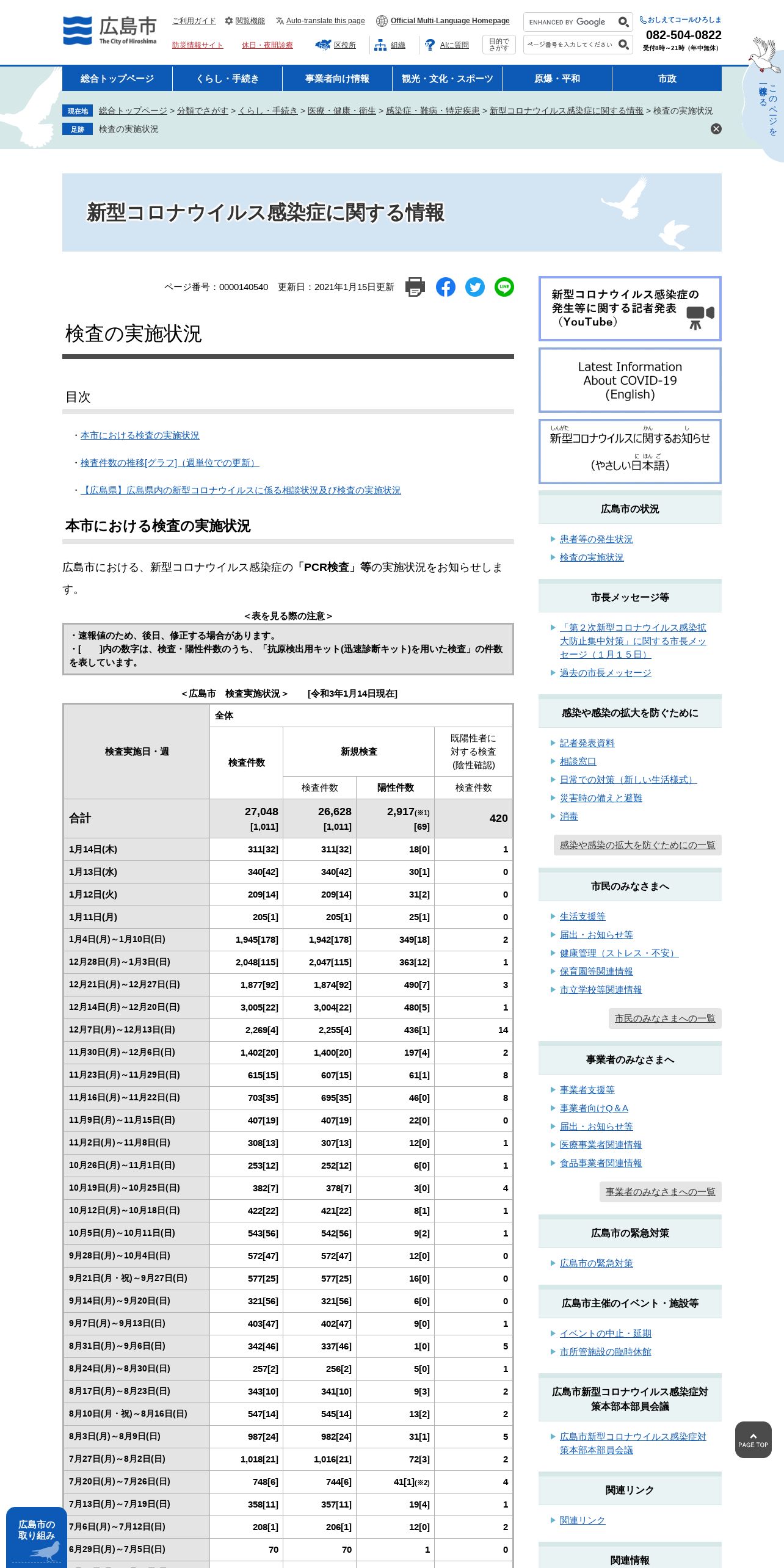Open 広島市の緊急対策 sidebar link
This screenshot has width=784, height=1568.
coord(597,1263)
